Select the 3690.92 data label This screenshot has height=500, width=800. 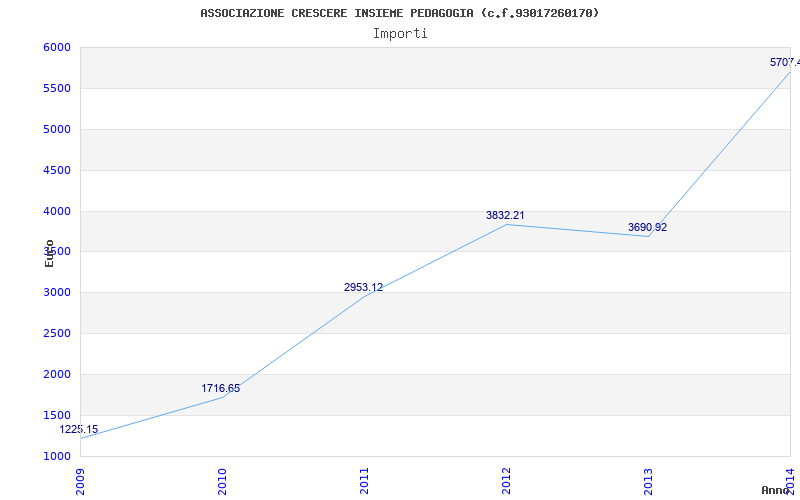pos(647,227)
